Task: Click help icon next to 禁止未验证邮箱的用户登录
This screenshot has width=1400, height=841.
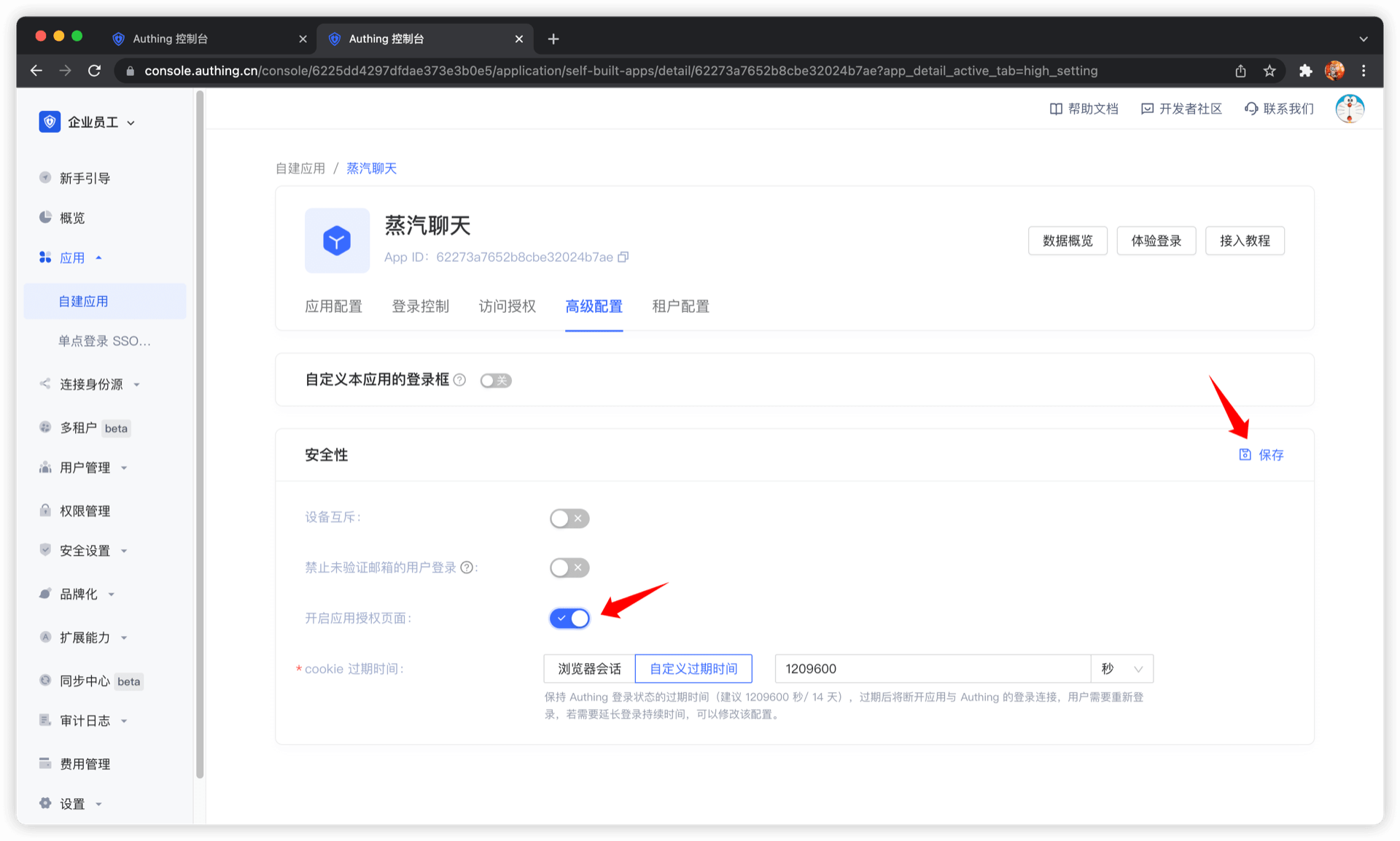Action: click(x=467, y=567)
